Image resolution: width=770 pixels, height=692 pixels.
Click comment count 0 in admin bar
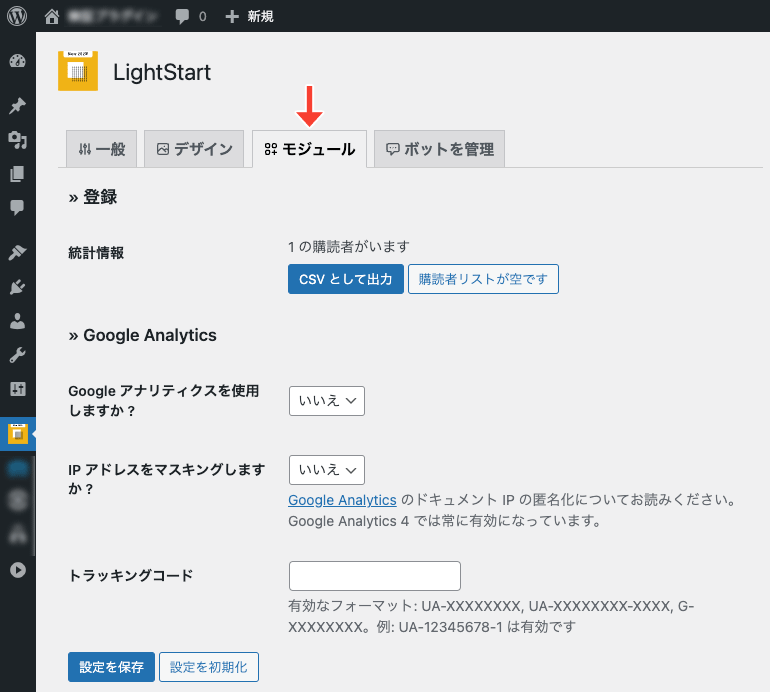coord(202,17)
